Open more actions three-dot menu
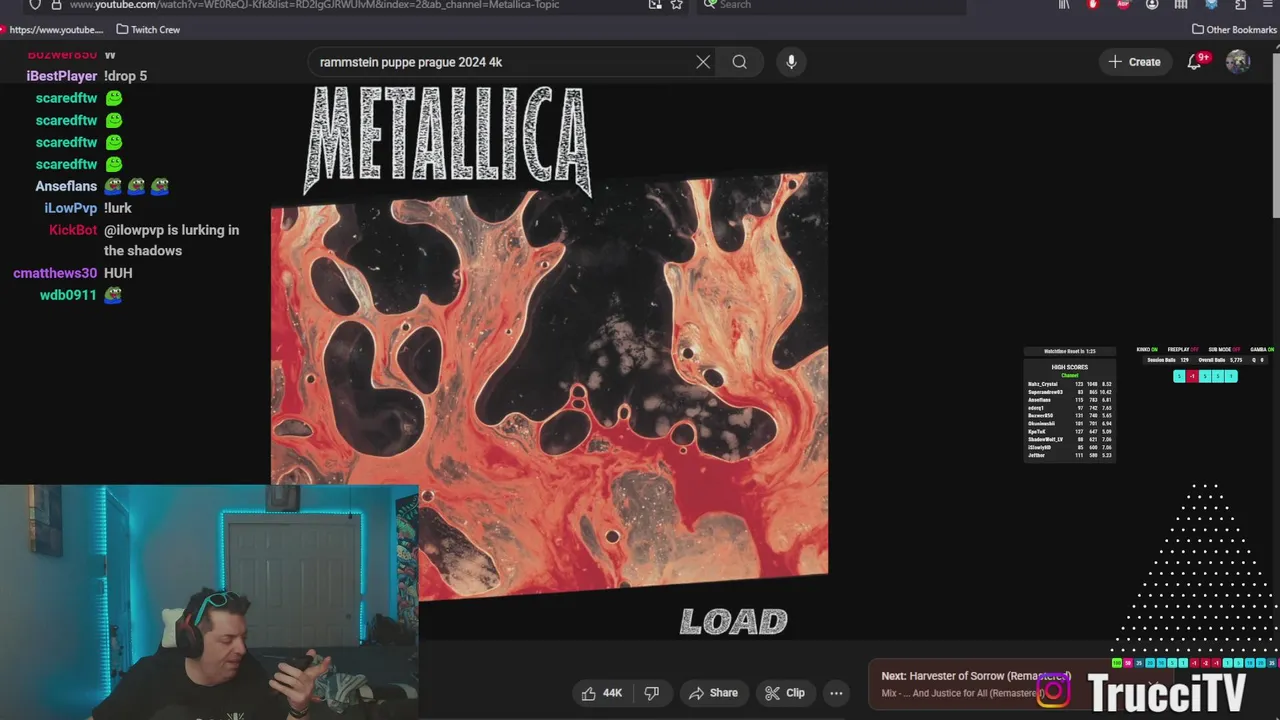Viewport: 1280px width, 720px height. (x=836, y=693)
